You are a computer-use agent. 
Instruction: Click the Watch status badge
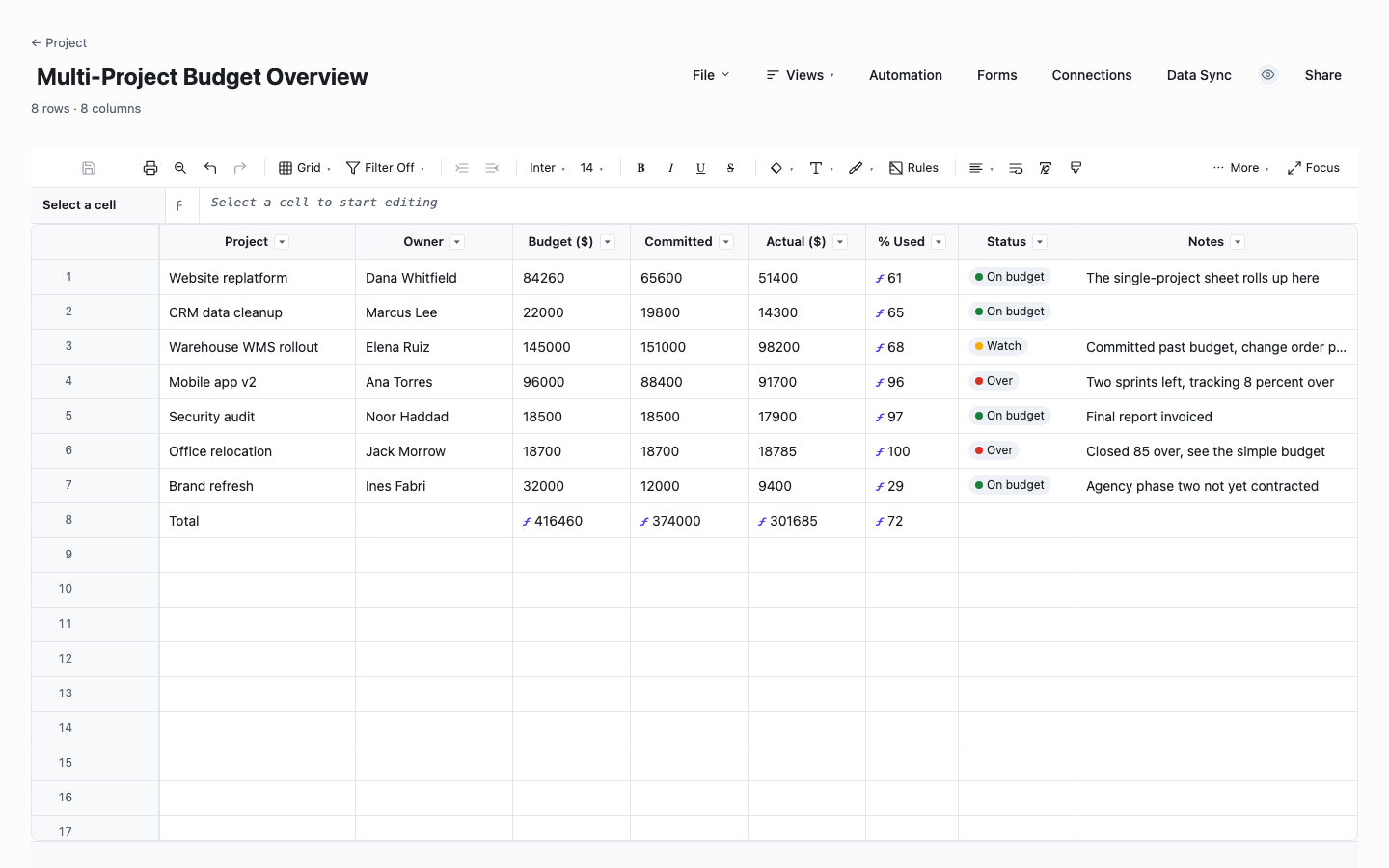coord(998,346)
